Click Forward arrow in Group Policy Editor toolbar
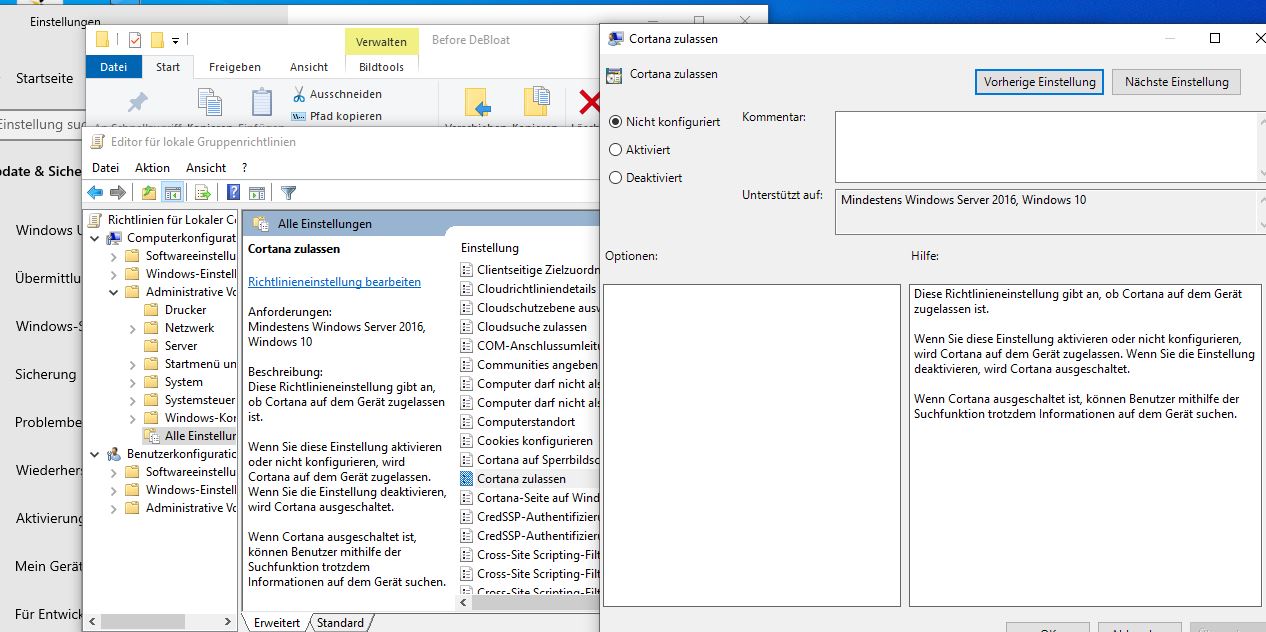The height and width of the screenshot is (632, 1266). coord(118,192)
